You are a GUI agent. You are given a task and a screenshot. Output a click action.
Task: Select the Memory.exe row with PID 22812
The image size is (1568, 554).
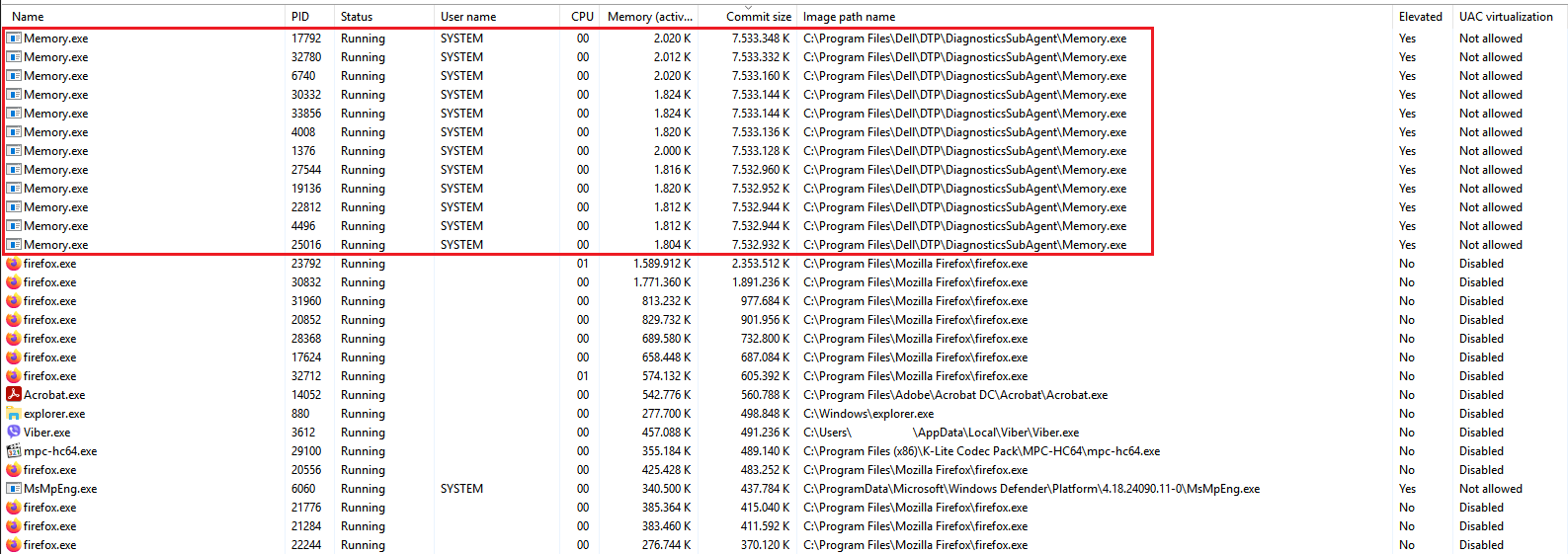tap(784, 207)
